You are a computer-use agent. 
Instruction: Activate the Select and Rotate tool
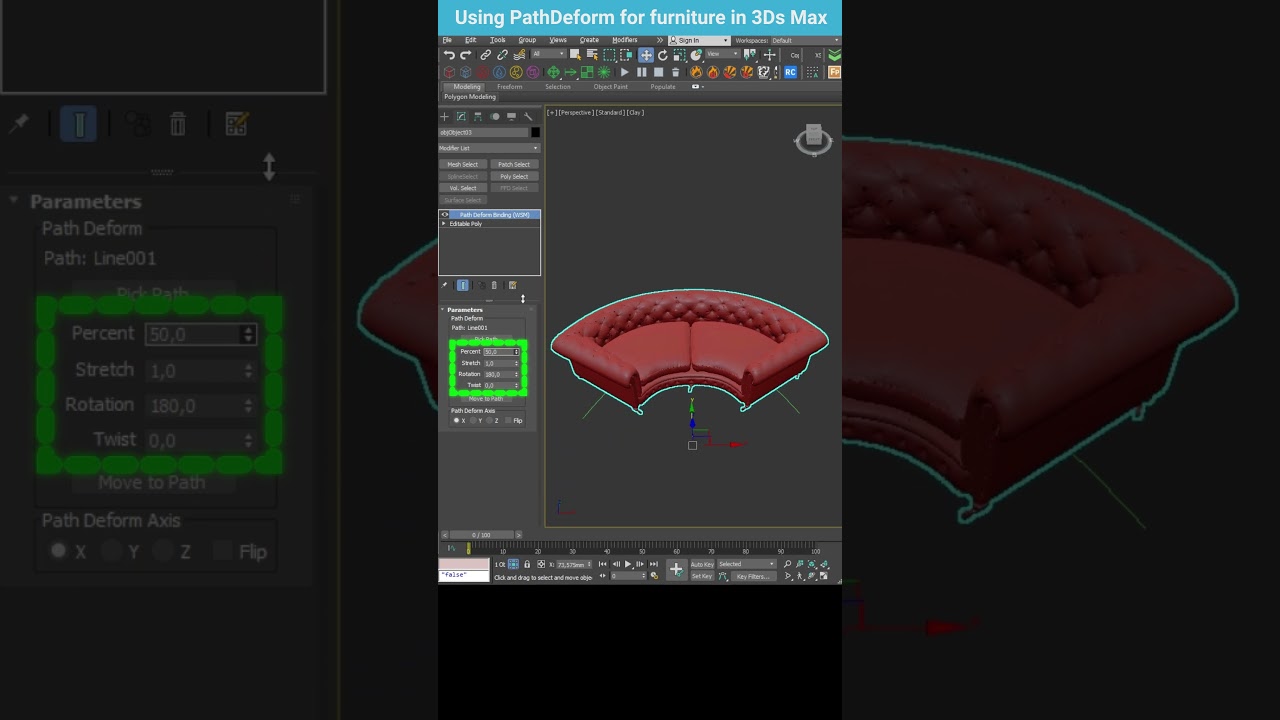pos(662,55)
